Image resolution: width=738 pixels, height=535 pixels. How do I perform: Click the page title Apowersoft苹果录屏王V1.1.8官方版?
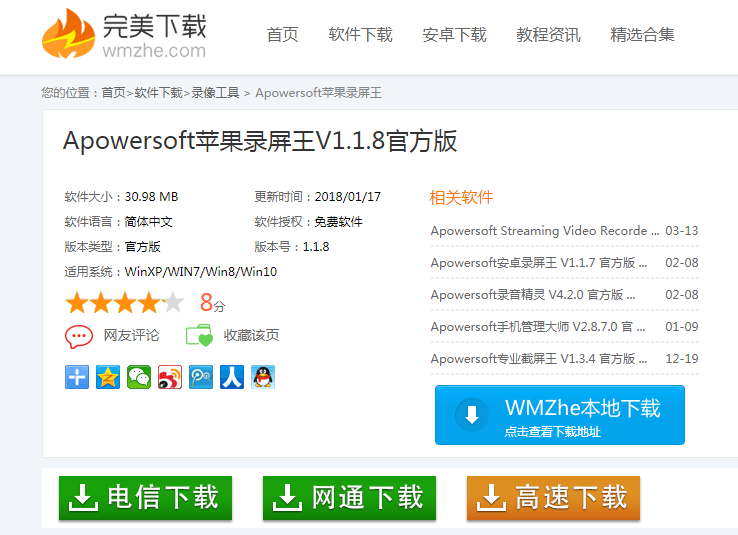point(260,141)
